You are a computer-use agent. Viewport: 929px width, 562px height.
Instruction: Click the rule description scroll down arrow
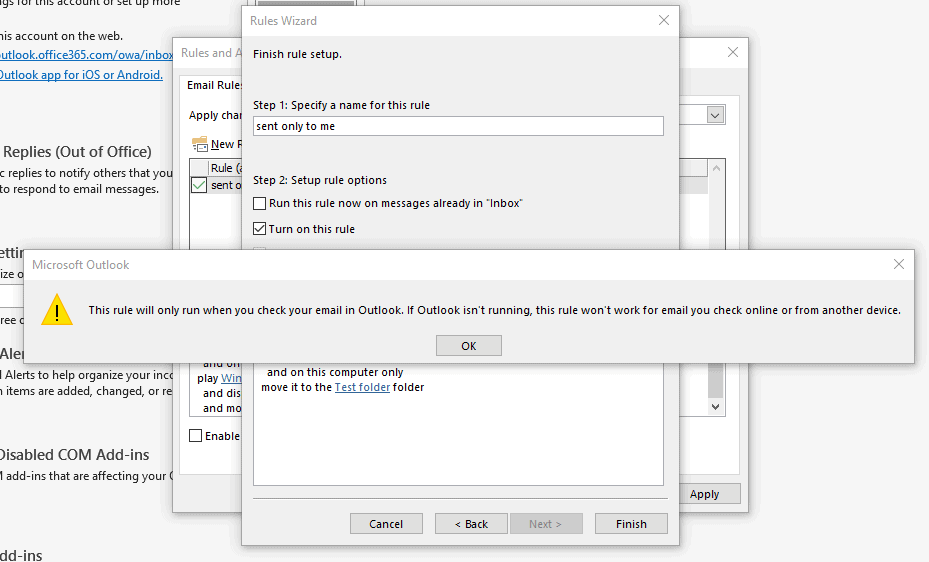point(716,407)
